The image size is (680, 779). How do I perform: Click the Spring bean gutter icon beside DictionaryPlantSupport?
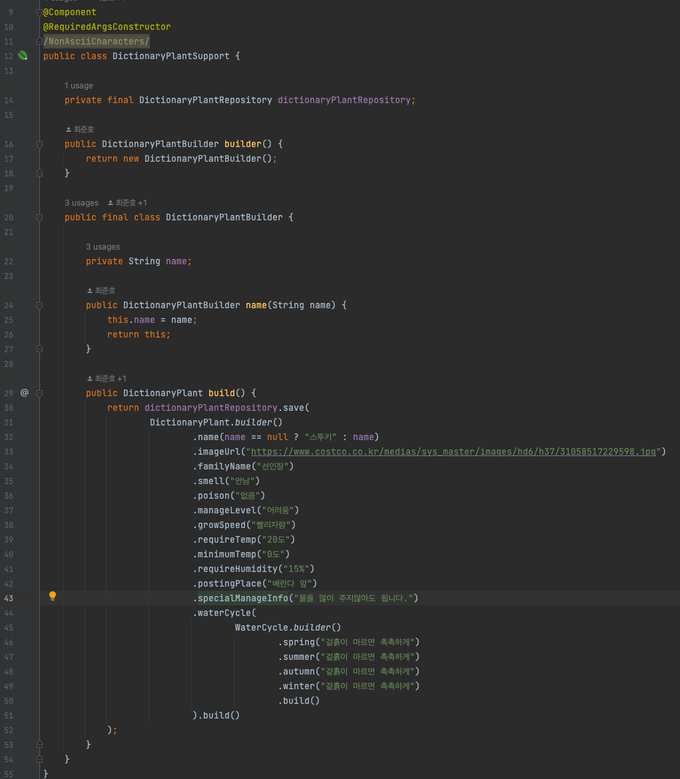click(23, 56)
